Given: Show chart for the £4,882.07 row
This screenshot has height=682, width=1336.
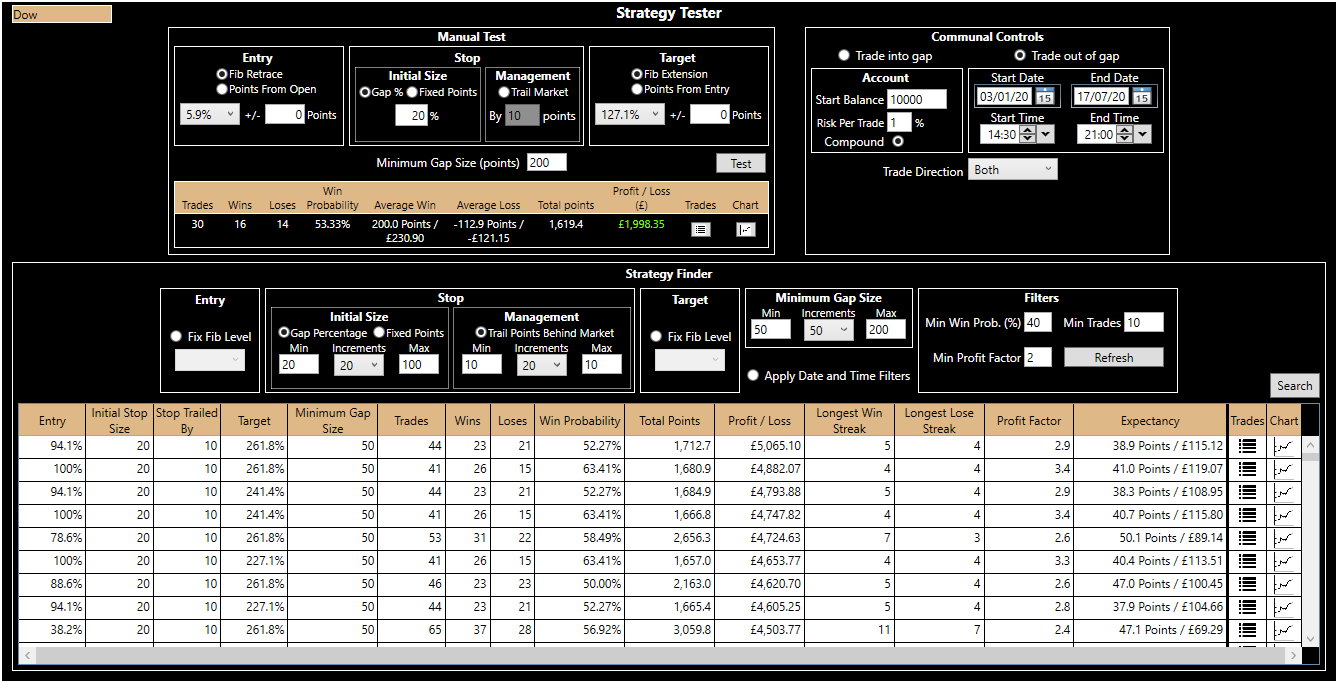Looking at the screenshot, I should point(1284,469).
